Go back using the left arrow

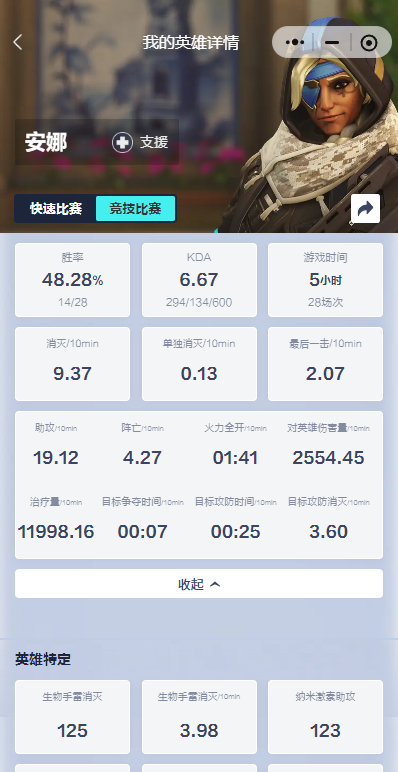[18, 42]
